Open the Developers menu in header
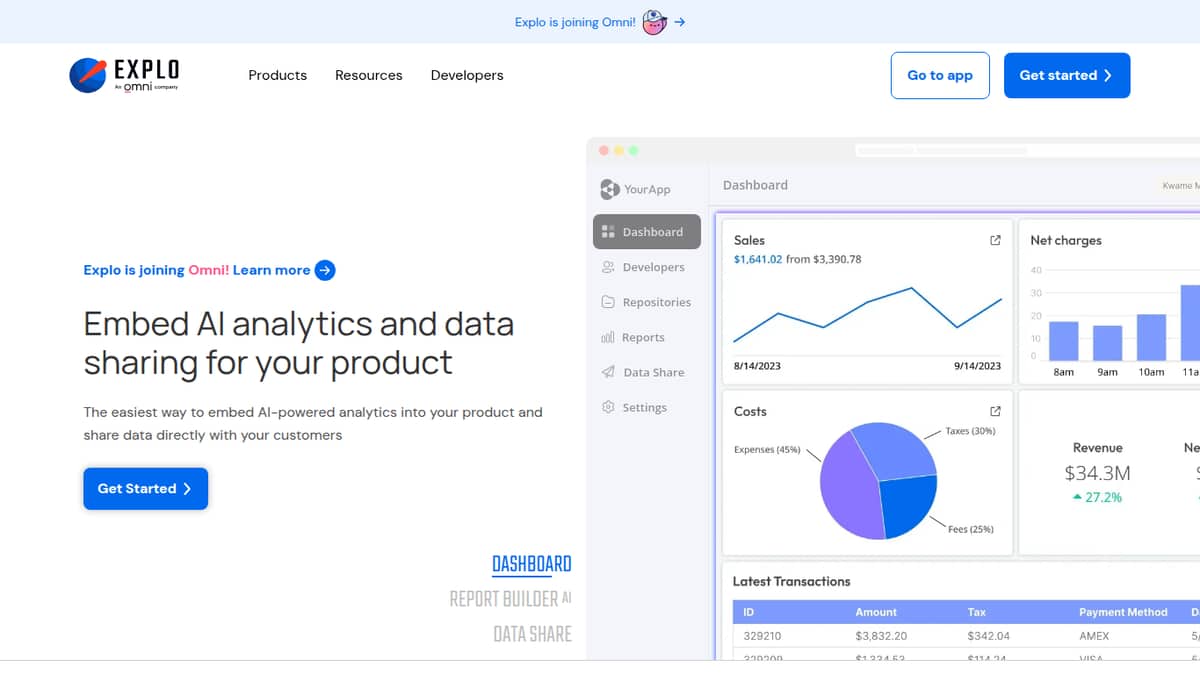Viewport: 1200px width, 674px height. [467, 75]
